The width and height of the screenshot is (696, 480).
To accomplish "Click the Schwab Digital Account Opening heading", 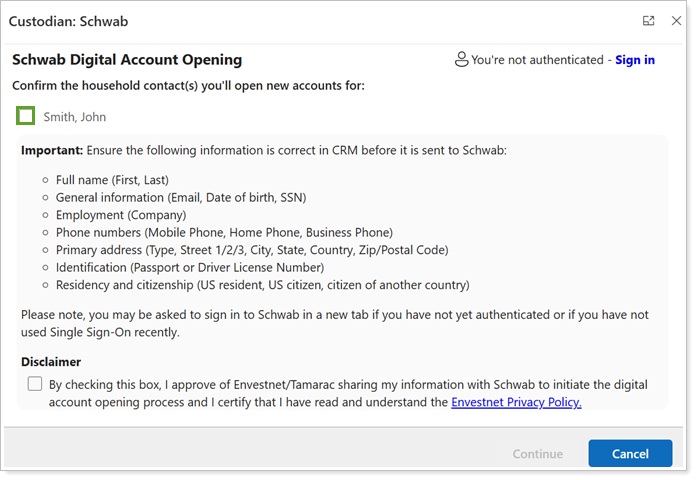I will point(126,60).
